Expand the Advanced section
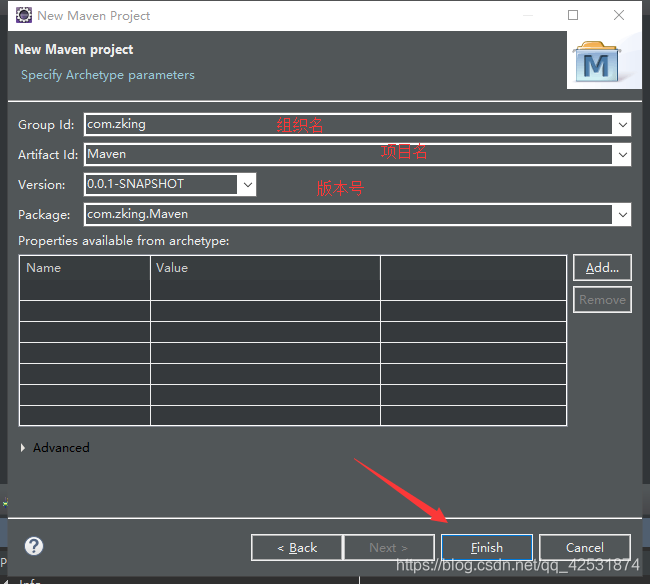Screen dimensions: 650x584 (23, 448)
